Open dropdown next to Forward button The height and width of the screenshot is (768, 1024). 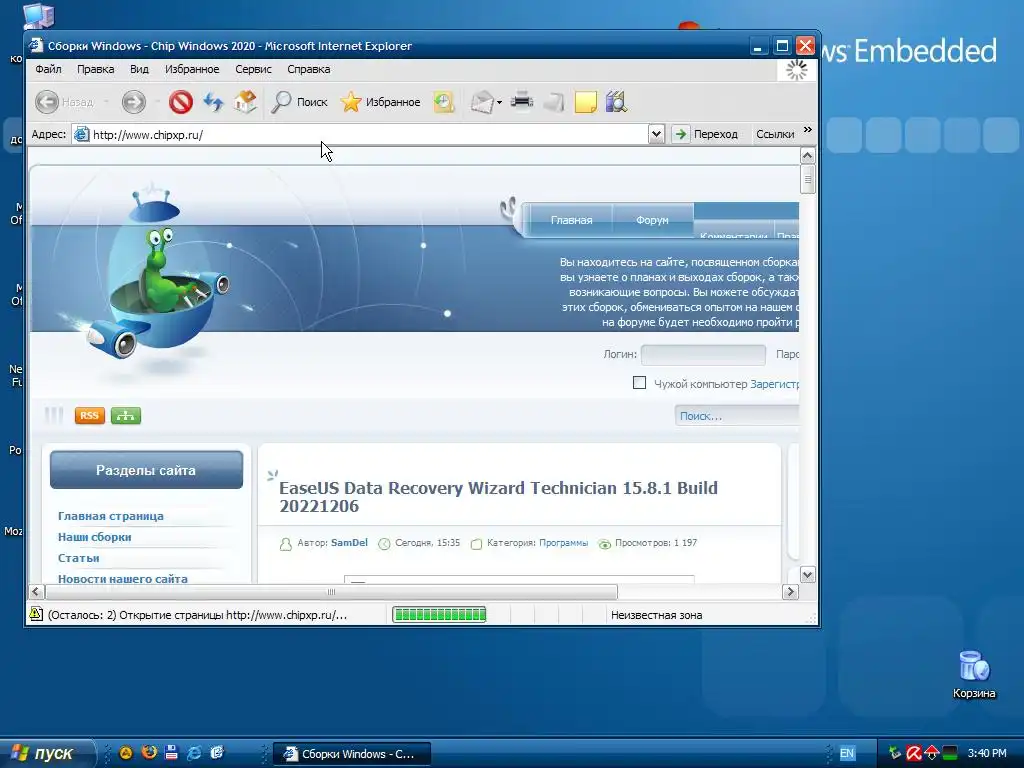[157, 102]
